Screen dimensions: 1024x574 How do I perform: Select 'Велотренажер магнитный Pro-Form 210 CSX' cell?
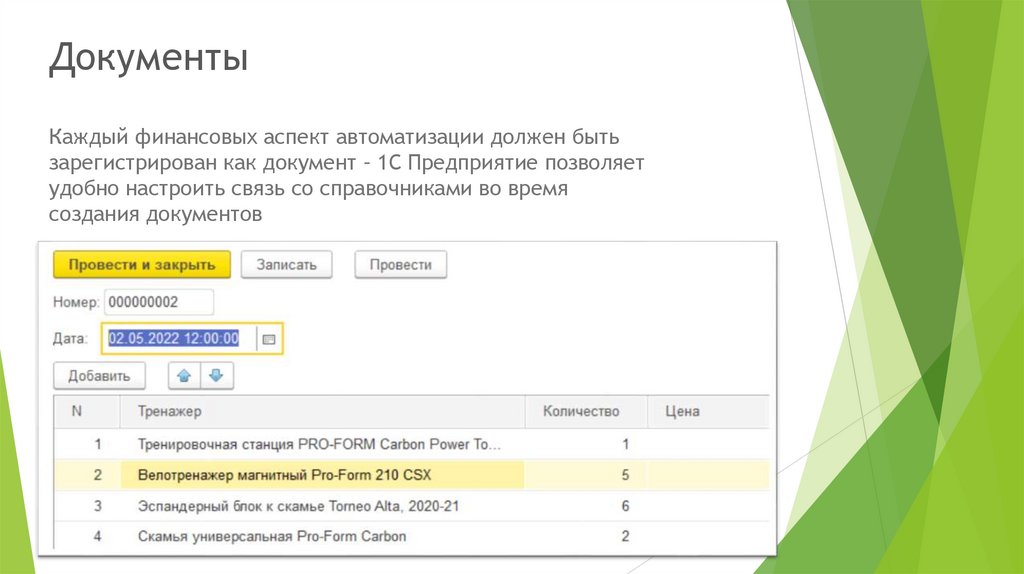click(x=323, y=475)
